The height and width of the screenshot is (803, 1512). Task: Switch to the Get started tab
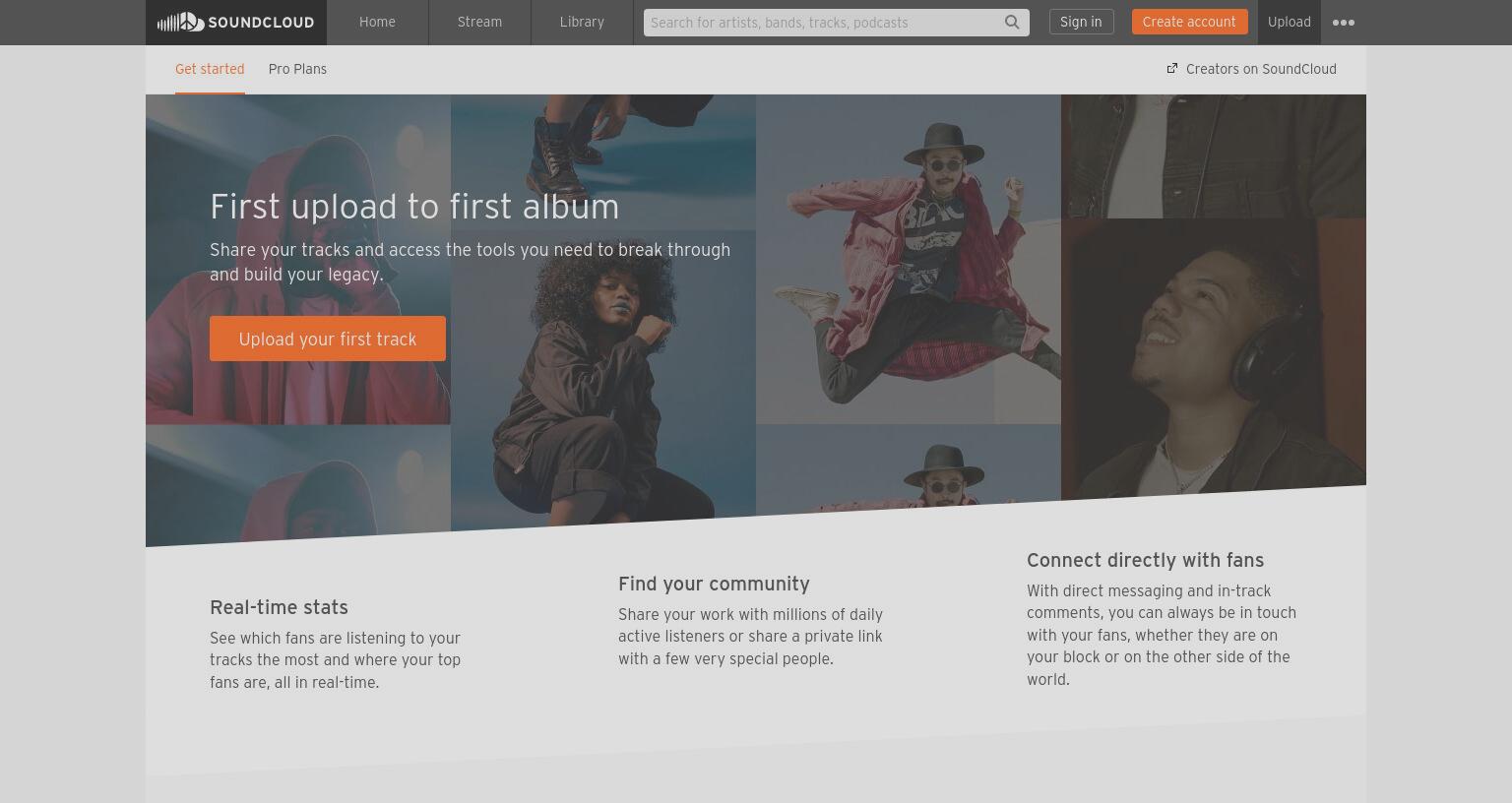click(x=210, y=69)
